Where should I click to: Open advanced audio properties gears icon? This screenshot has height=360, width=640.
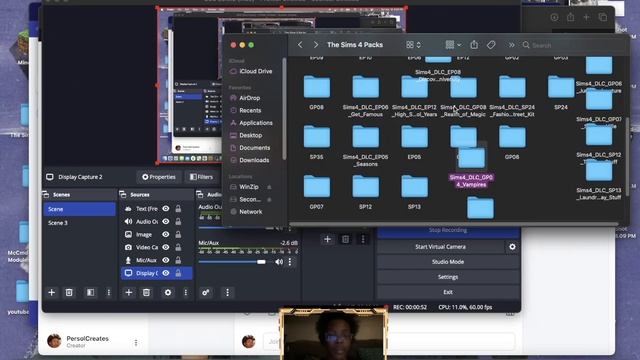pos(206,292)
